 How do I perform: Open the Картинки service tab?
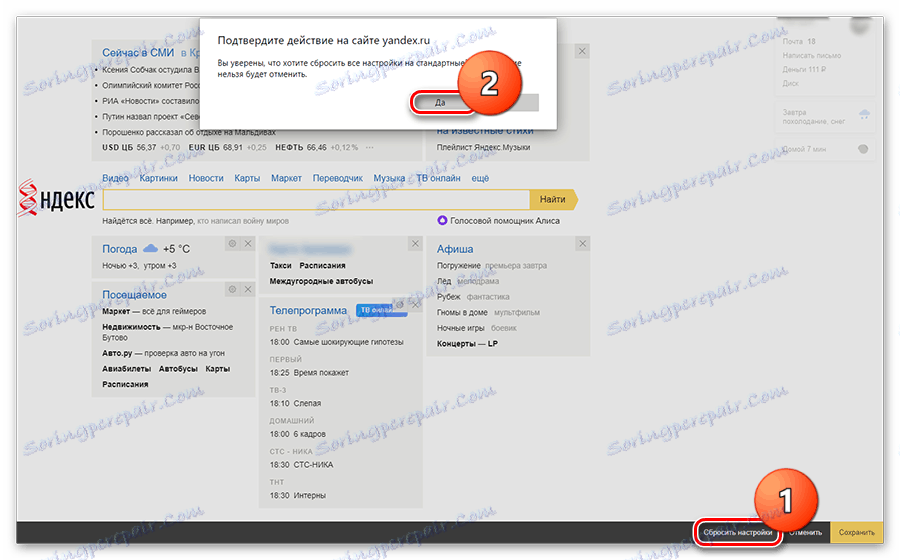[158, 178]
